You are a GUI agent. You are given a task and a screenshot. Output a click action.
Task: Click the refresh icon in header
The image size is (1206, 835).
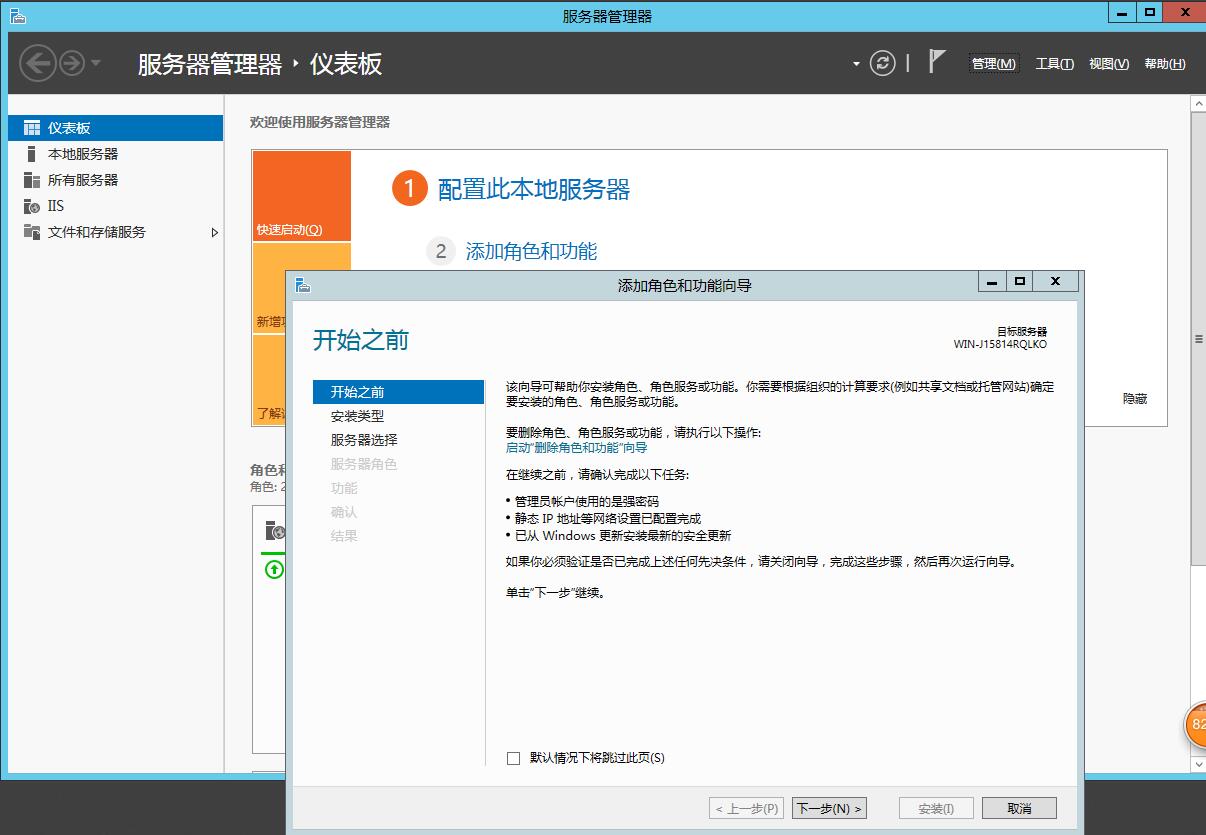tap(882, 64)
